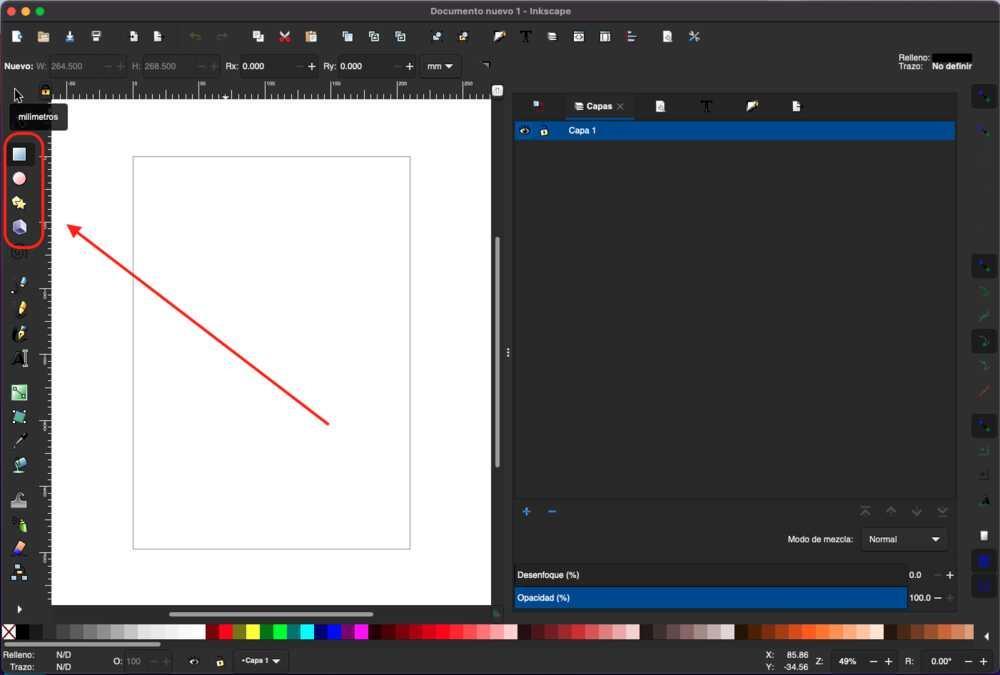Select the Pencil freehand tool
The width and height of the screenshot is (1000, 675).
coord(21,309)
